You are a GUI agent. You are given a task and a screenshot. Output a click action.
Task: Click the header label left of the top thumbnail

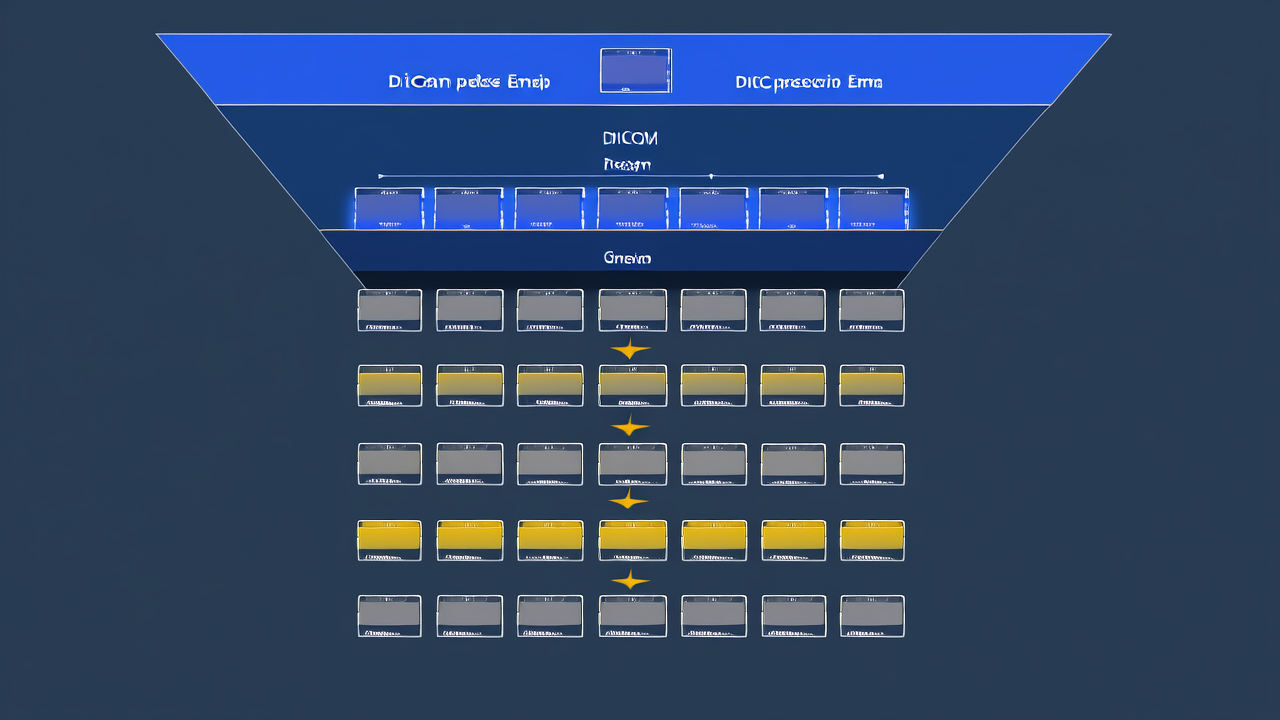pos(469,82)
